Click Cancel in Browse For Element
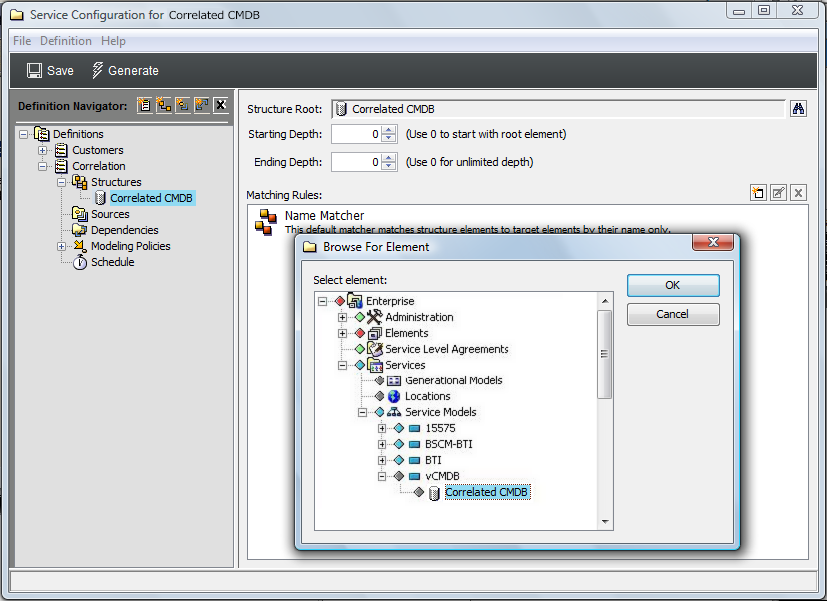827x601 pixels. coord(673,314)
